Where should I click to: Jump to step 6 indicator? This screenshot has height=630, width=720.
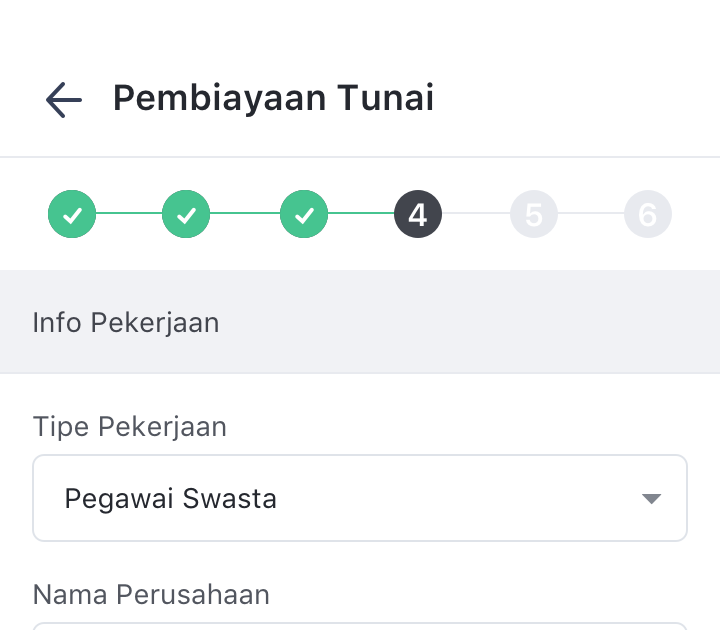[647, 214]
